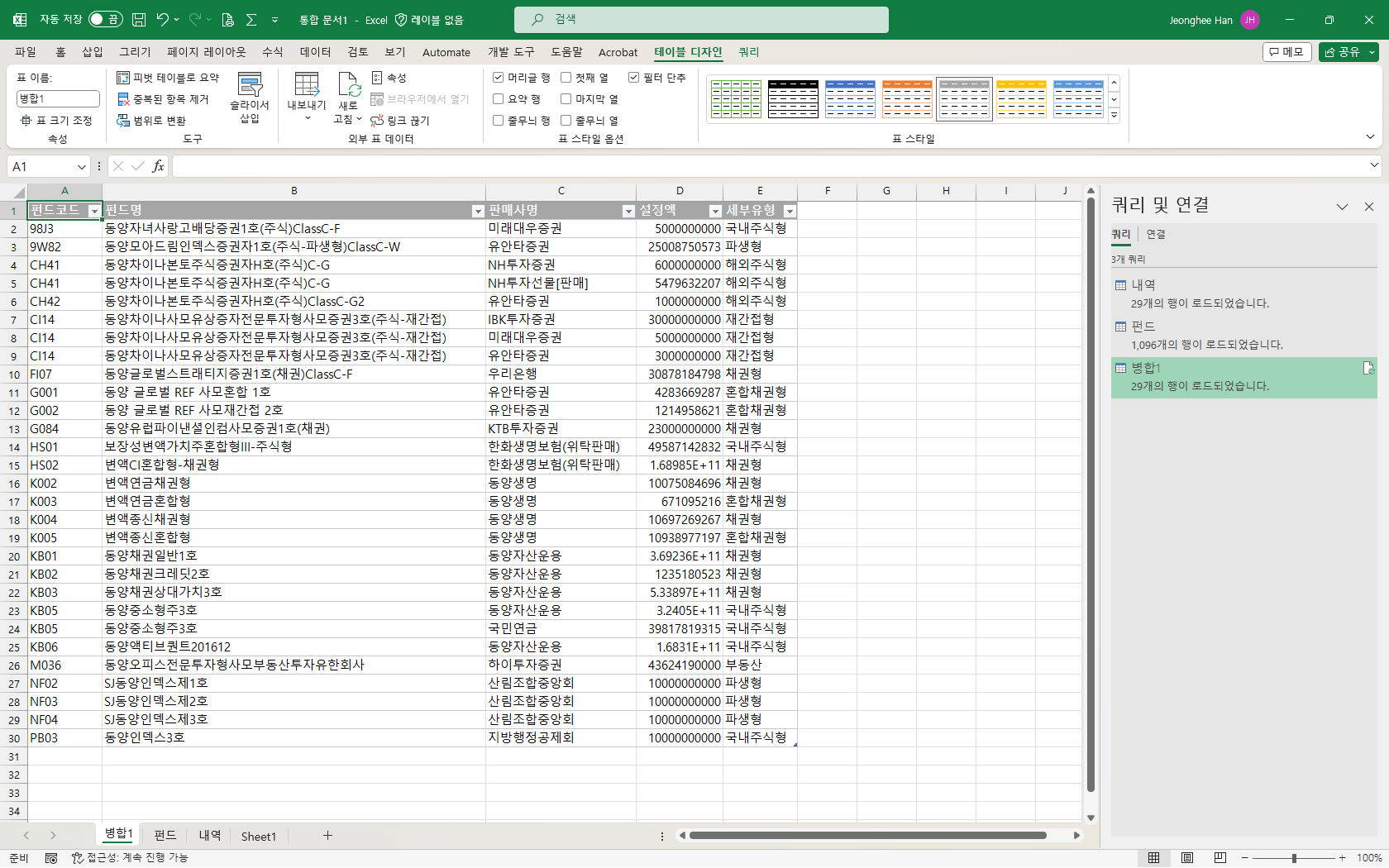Viewport: 1389px width, 868px height.
Task: Open the 쿼리 ribbon tab
Action: pyautogui.click(x=749, y=52)
